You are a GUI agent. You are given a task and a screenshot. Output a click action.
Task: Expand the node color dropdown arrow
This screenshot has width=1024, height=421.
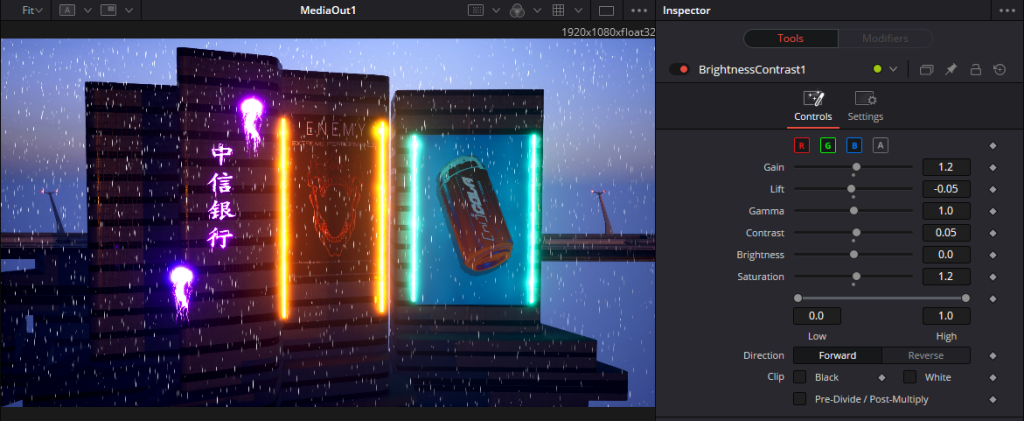coord(893,69)
